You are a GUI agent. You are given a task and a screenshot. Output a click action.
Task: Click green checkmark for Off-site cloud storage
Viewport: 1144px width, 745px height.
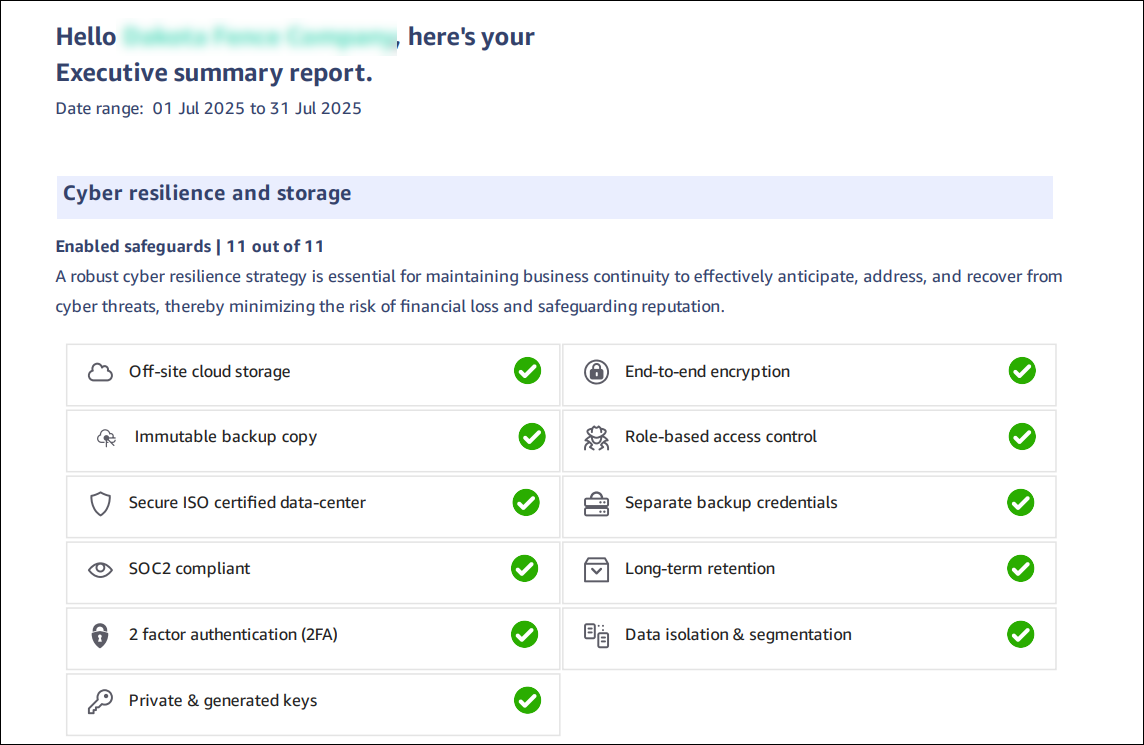(x=527, y=371)
